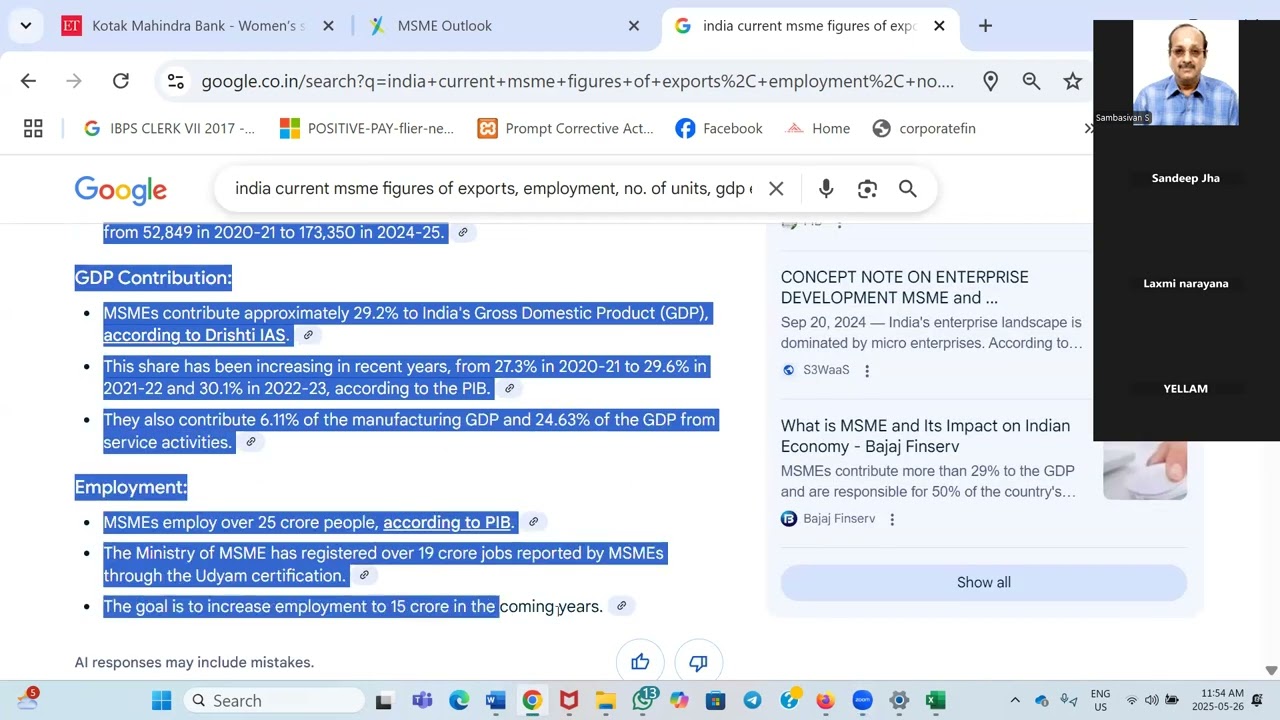Viewport: 1280px width, 720px height.
Task: Open the clock and date in system tray
Action: click(x=1217, y=700)
